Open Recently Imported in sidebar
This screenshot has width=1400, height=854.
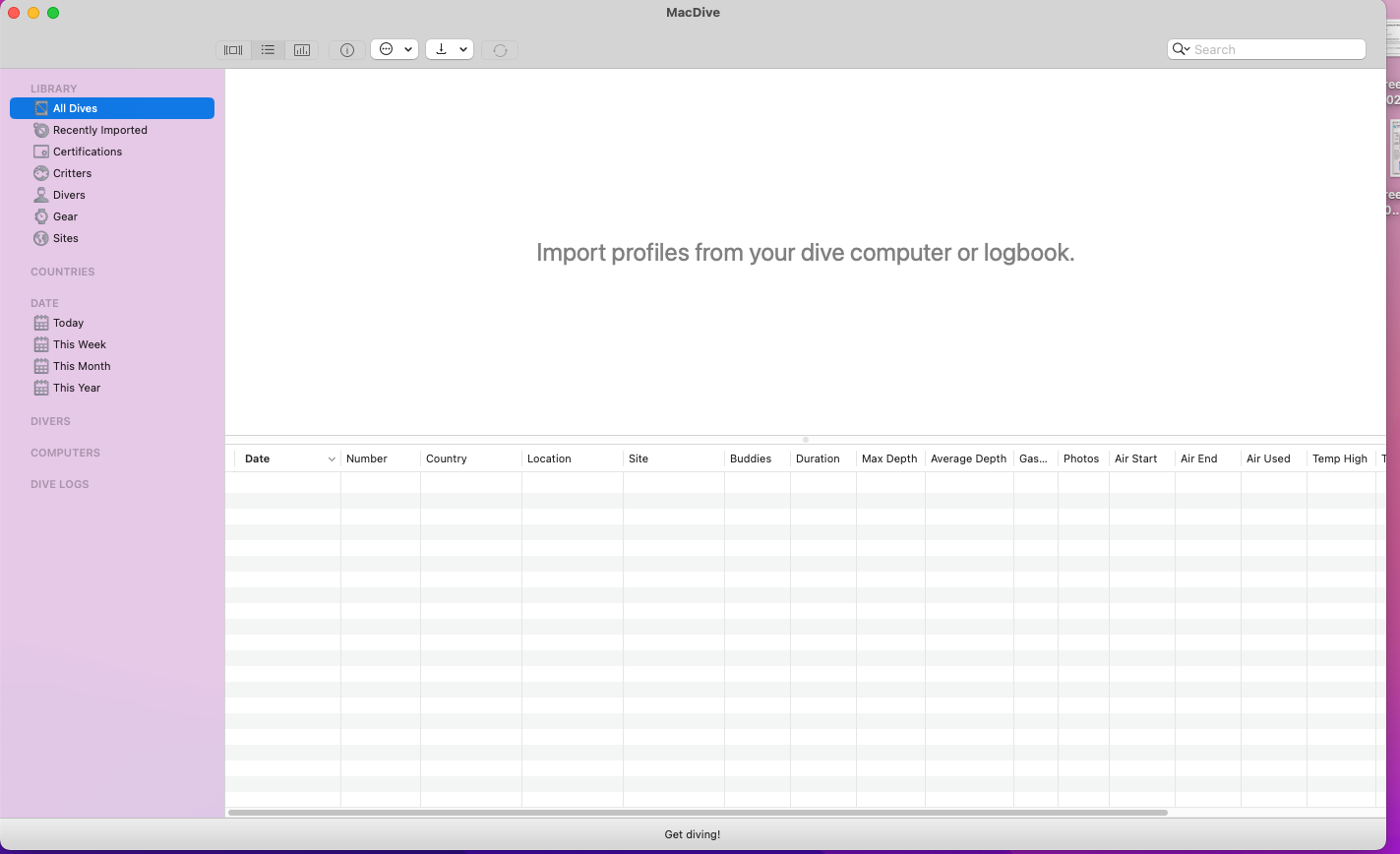pos(99,130)
